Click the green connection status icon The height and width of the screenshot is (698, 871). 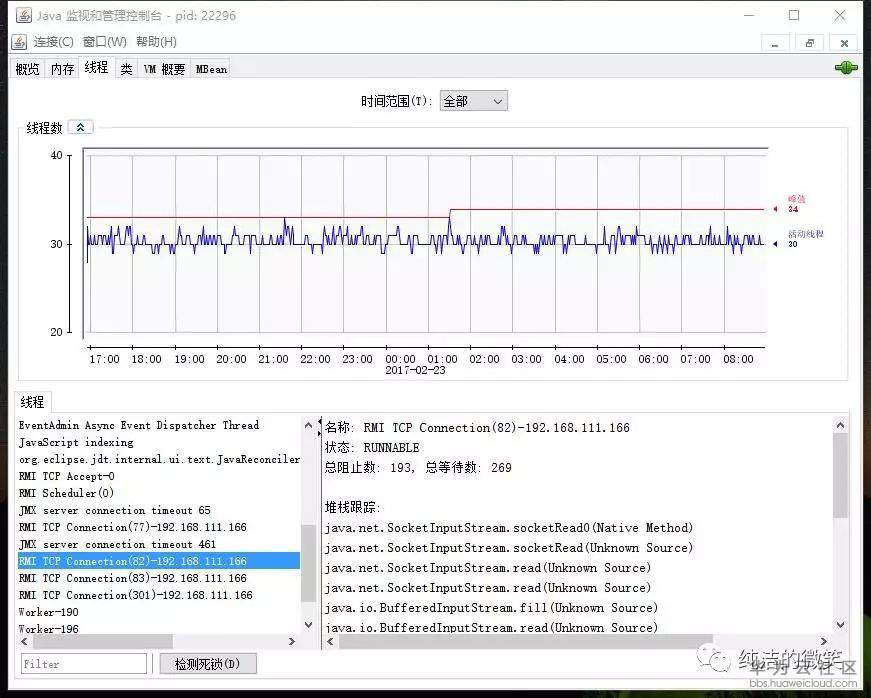pyautogui.click(x=846, y=68)
